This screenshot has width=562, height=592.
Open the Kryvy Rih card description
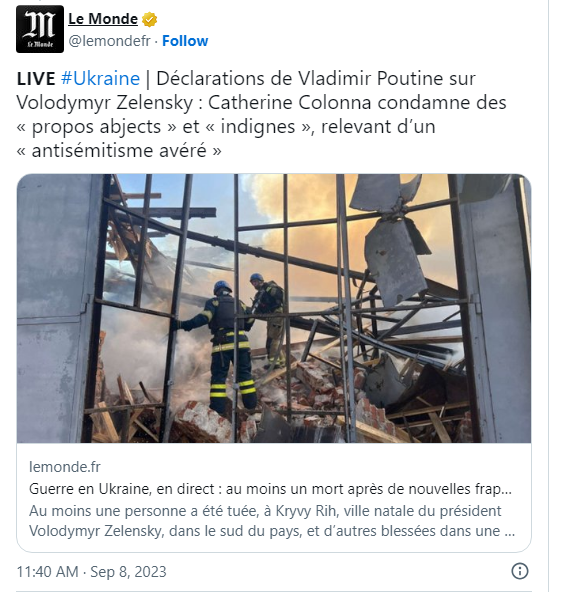[x=272, y=521]
